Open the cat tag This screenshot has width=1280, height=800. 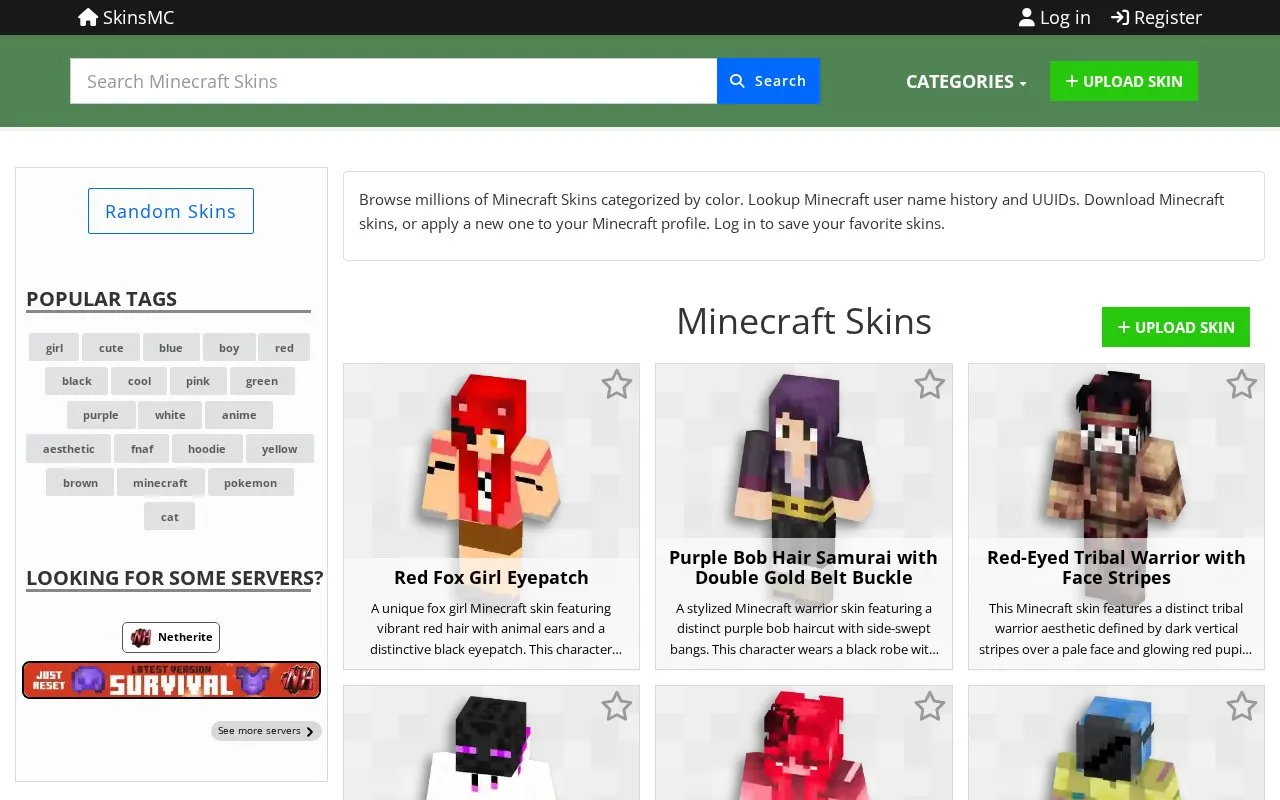(x=170, y=517)
